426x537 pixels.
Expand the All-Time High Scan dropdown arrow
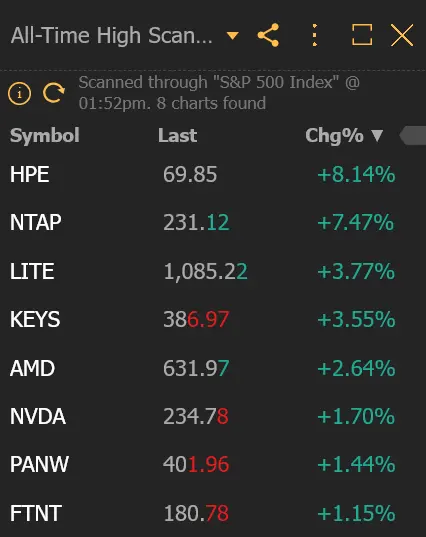(x=233, y=35)
